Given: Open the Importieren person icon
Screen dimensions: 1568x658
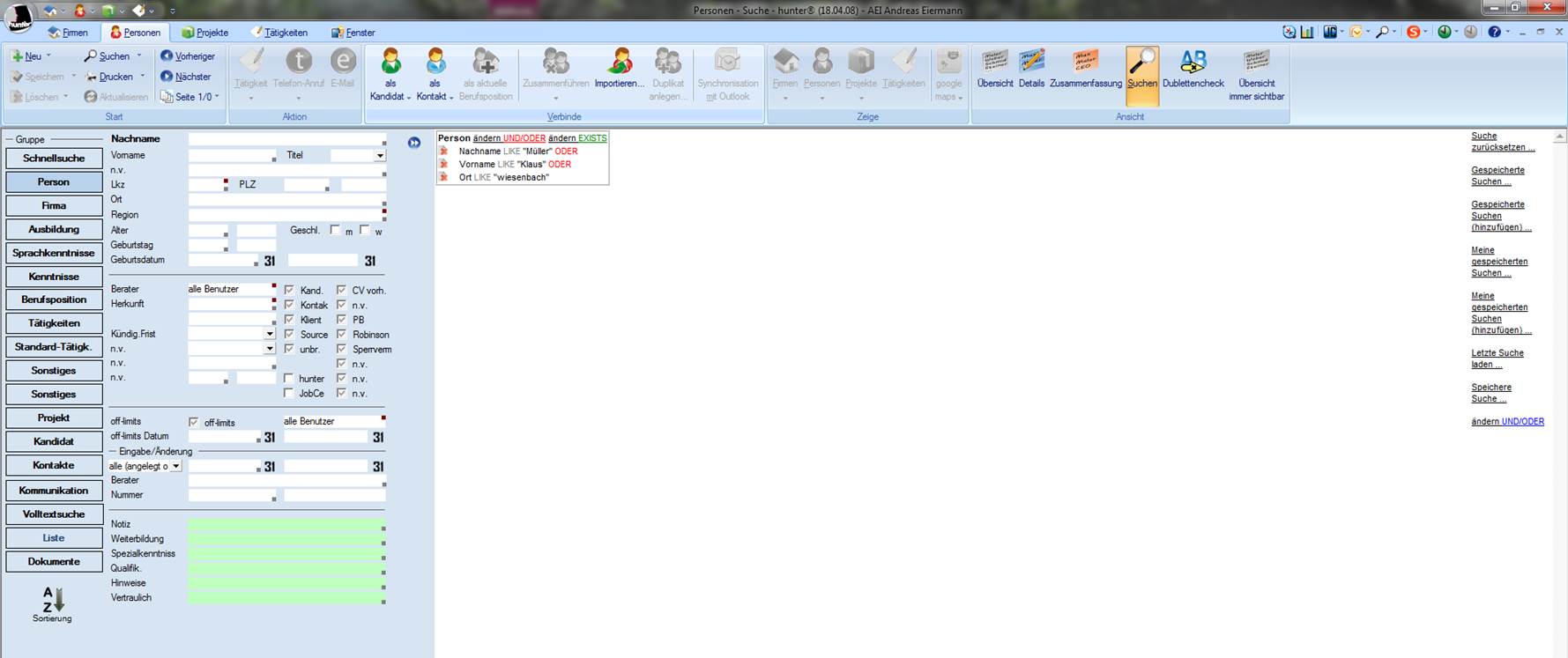Looking at the screenshot, I should (x=620, y=63).
